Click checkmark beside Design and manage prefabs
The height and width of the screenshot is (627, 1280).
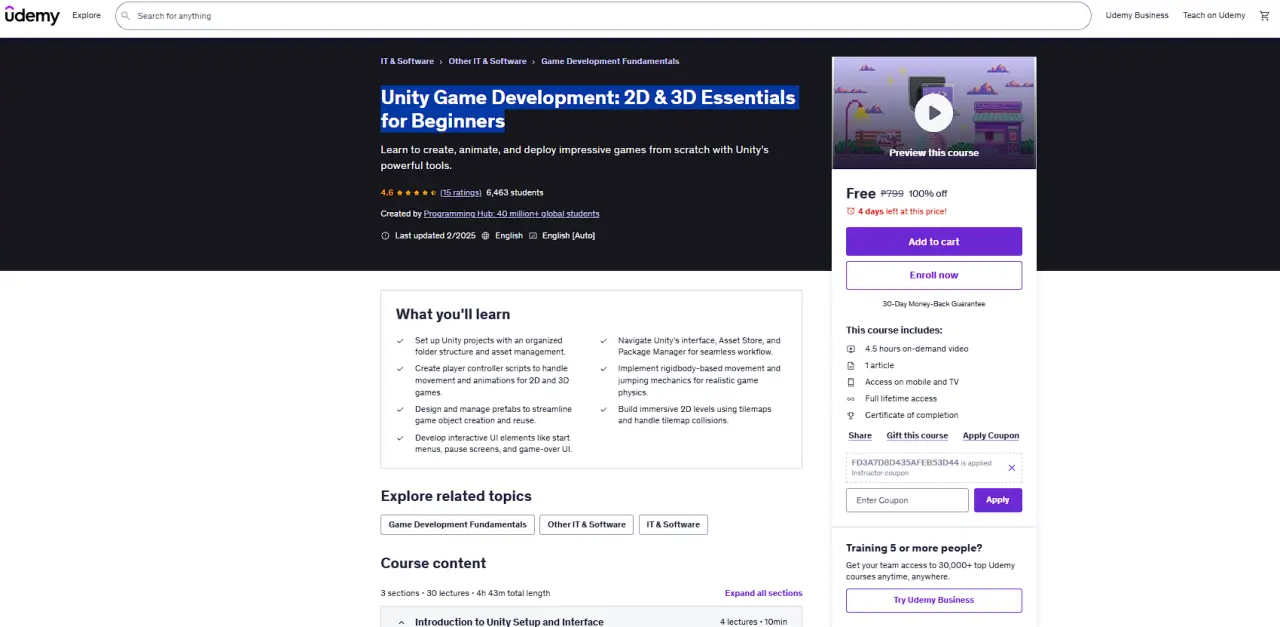pyautogui.click(x=401, y=410)
